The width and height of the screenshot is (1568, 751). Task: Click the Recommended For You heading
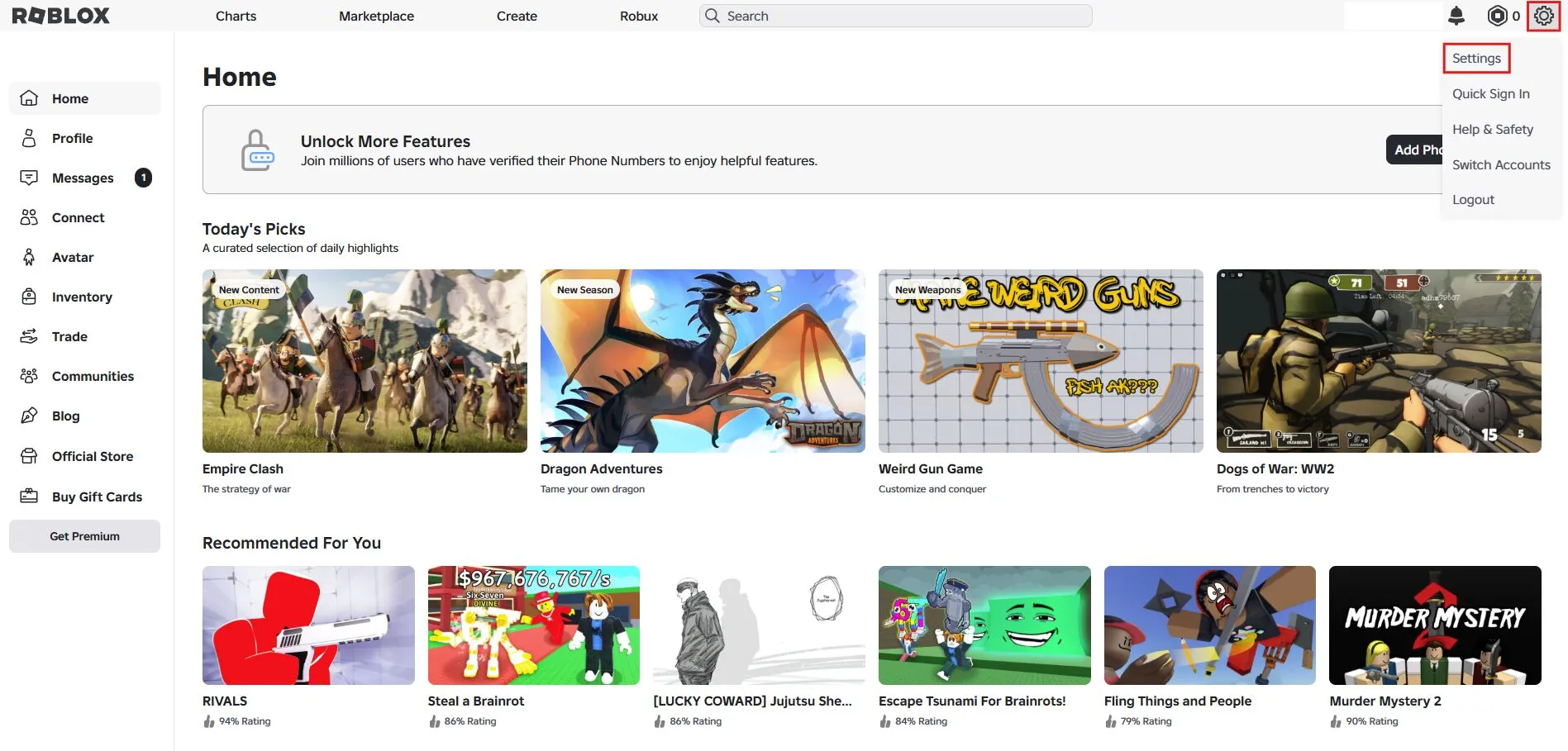(292, 543)
